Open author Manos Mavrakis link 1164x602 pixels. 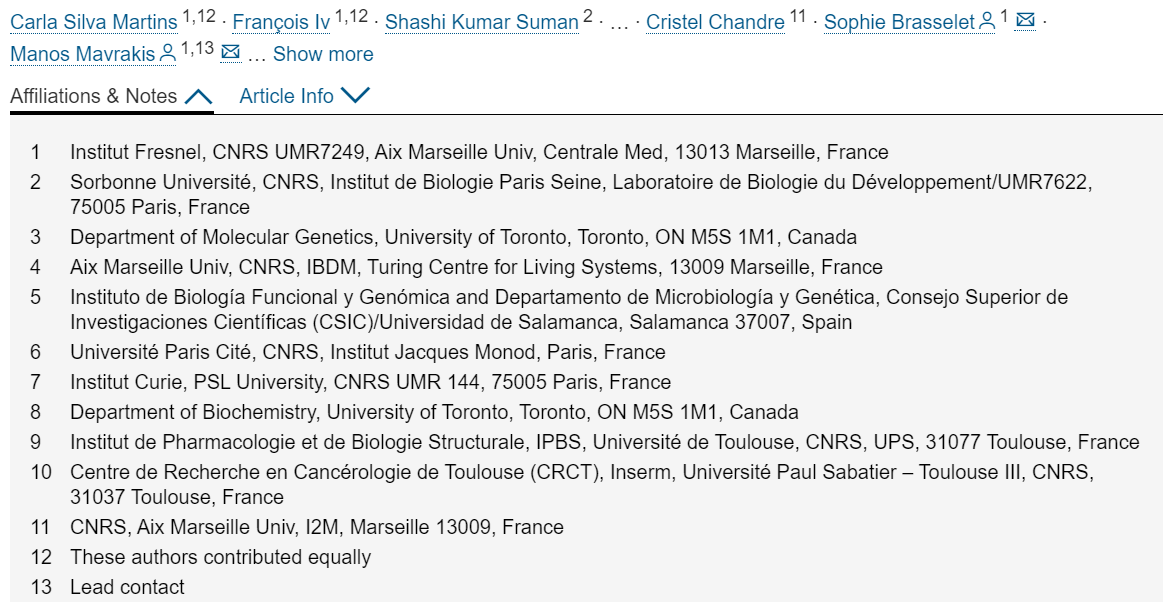(83, 54)
